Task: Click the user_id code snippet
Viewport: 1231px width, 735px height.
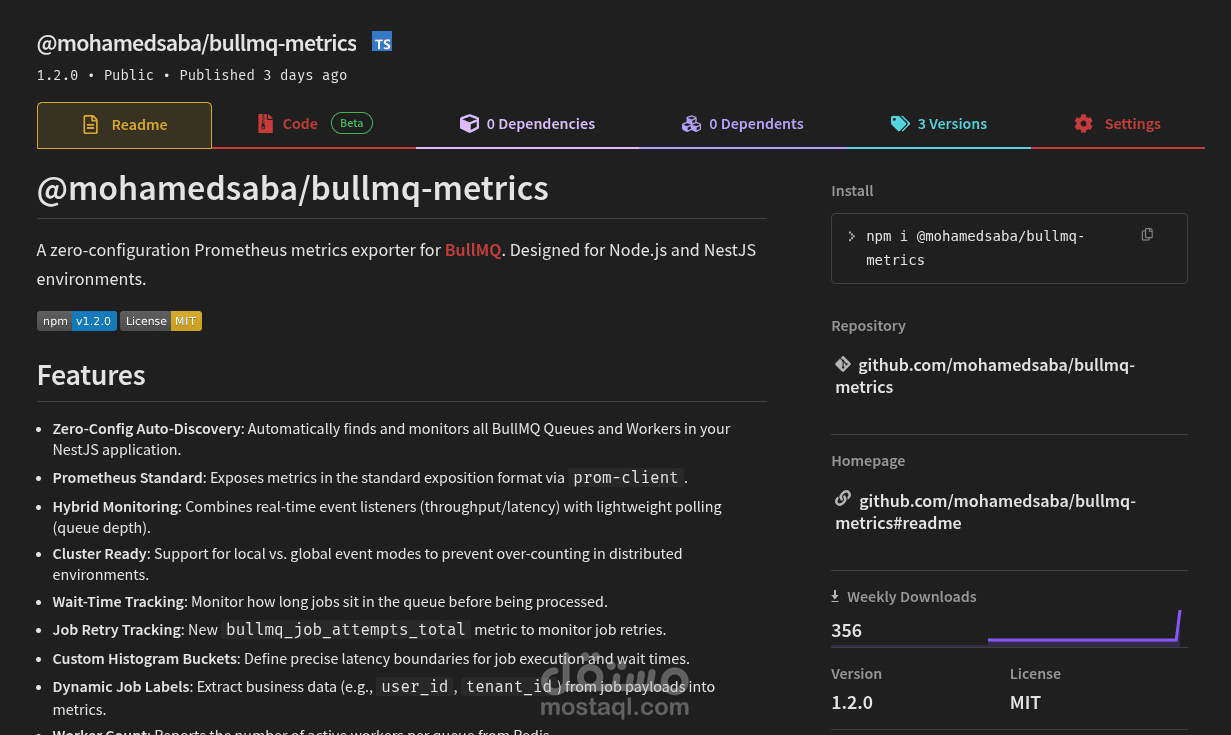Action: (x=415, y=687)
